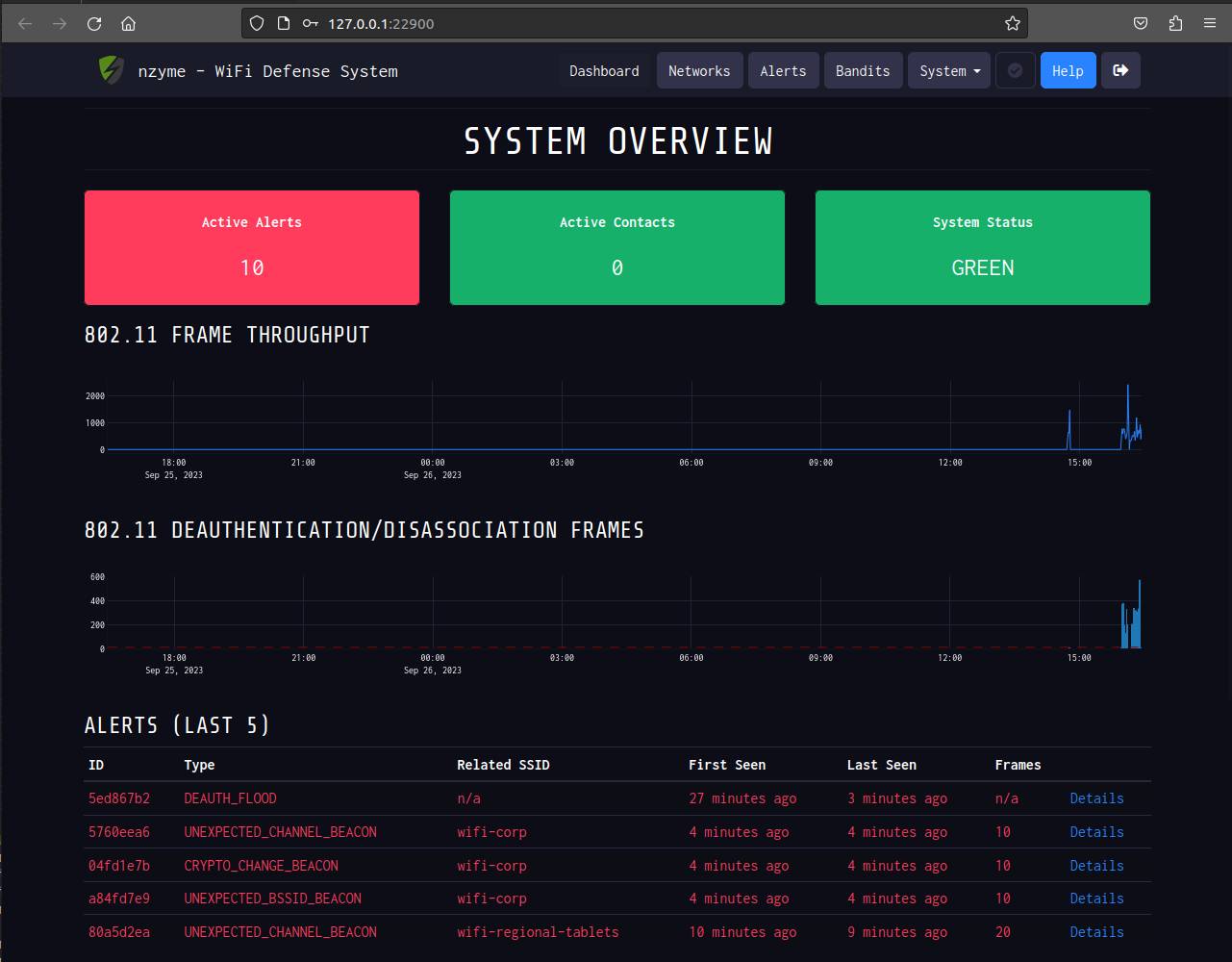Click the blue Help button
Image resolution: width=1232 pixels, height=962 pixels.
tap(1068, 70)
